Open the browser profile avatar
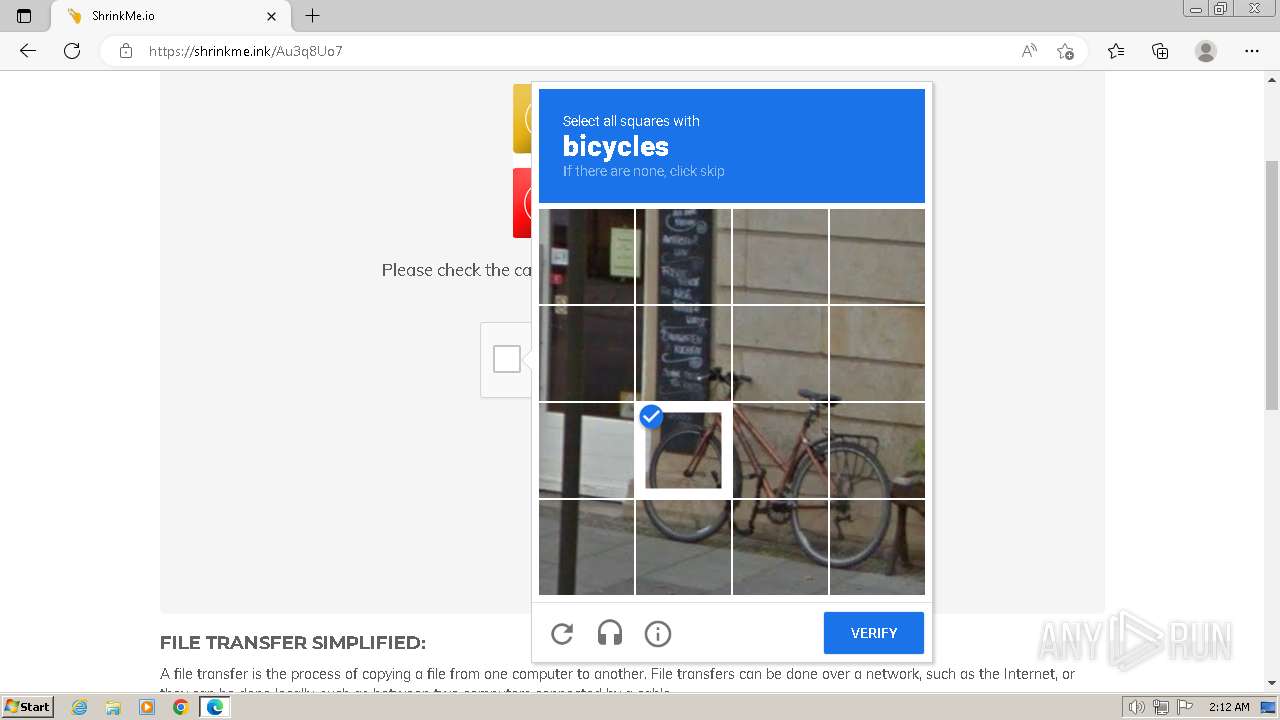Viewport: 1280px width, 720px height. click(x=1206, y=51)
